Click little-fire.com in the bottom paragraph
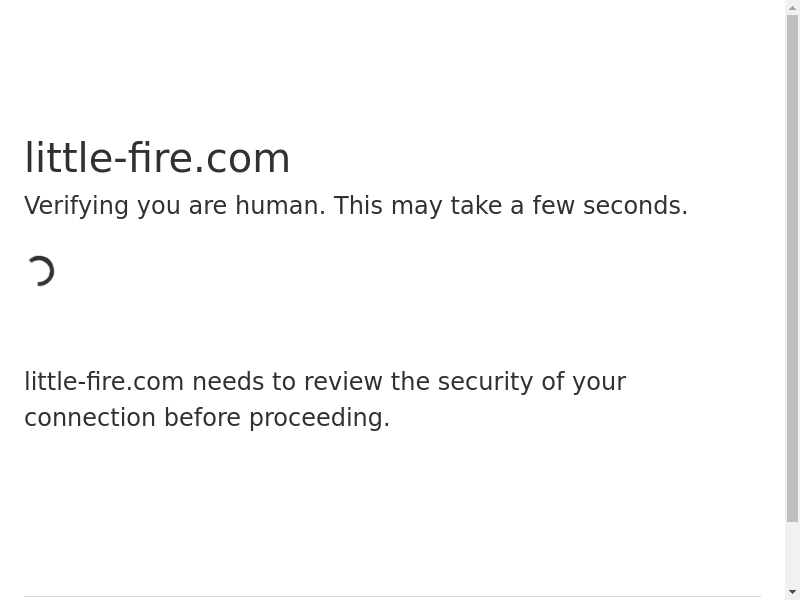 click(104, 382)
